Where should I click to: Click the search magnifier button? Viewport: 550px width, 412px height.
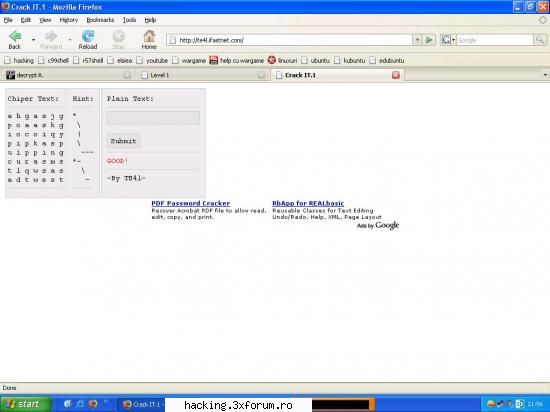[x=539, y=40]
